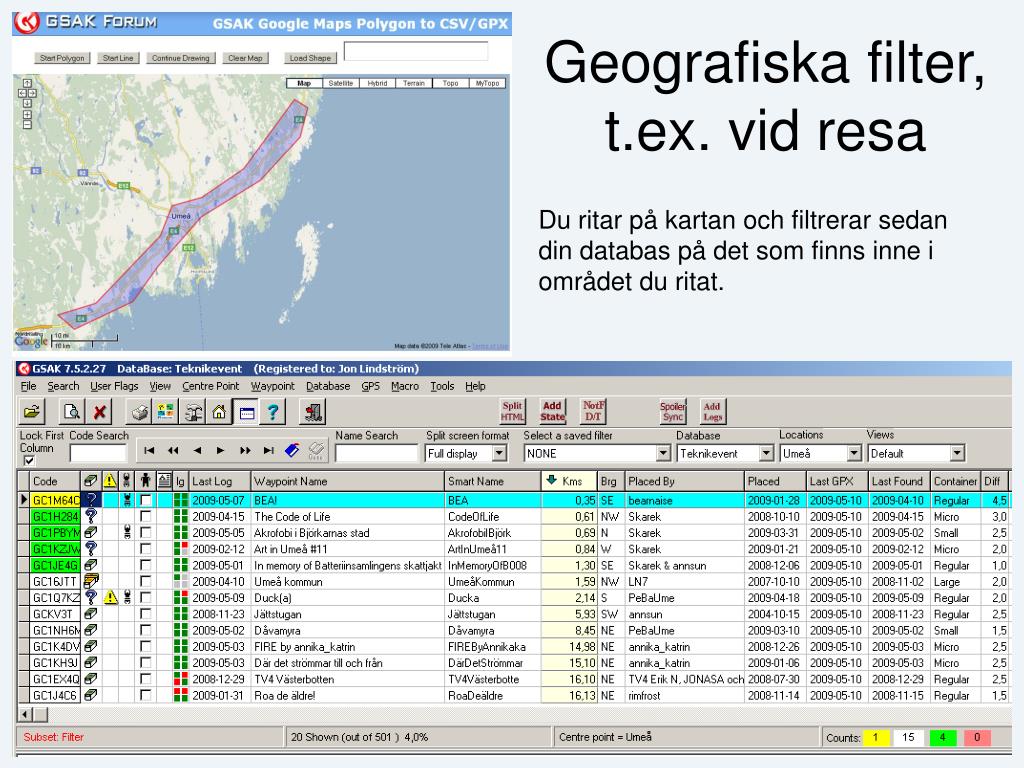Click the window display toolbar icon
The width and height of the screenshot is (1024, 768).
click(246, 412)
